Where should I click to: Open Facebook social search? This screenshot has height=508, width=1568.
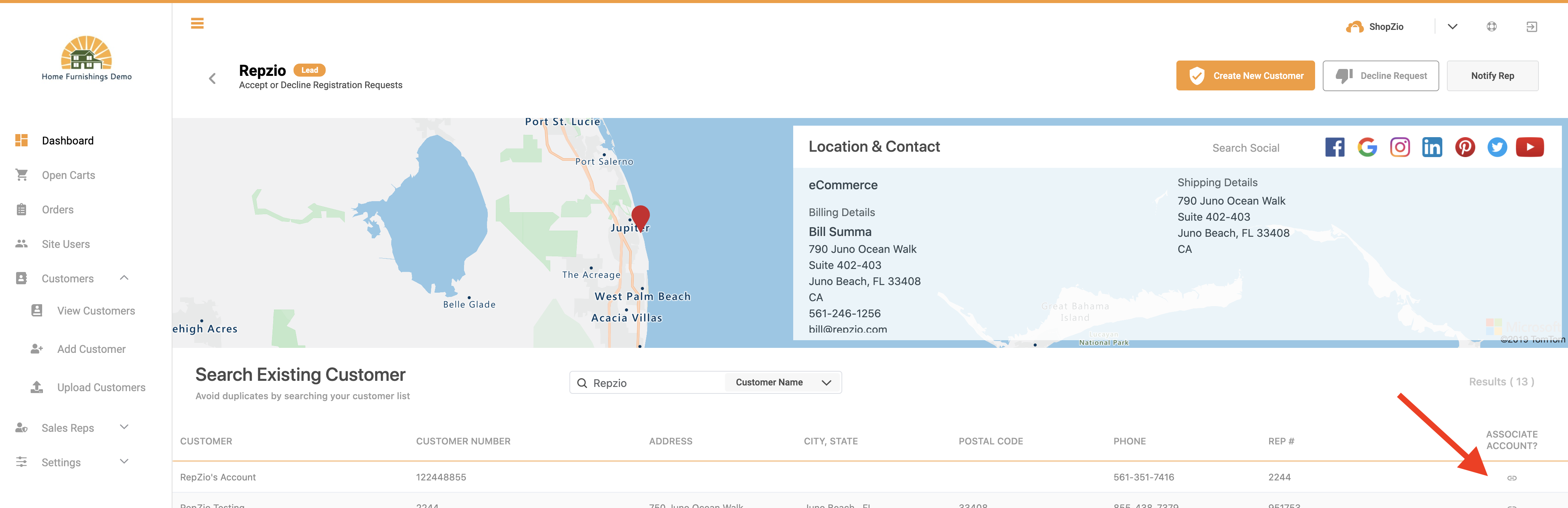(x=1334, y=147)
